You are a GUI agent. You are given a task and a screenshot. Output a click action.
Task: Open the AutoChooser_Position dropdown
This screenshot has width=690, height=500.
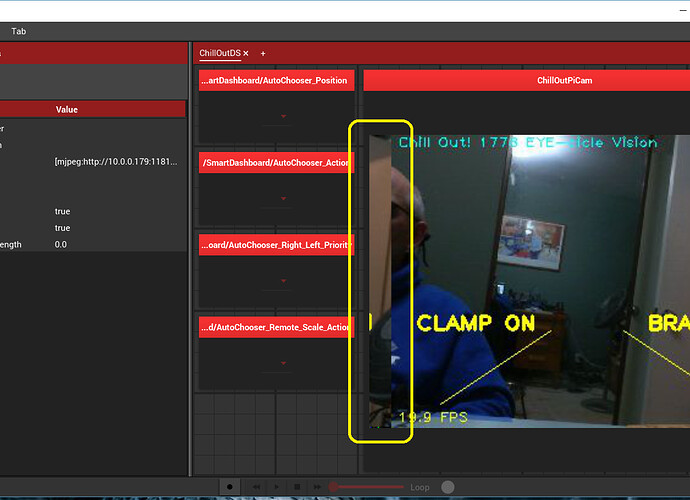276,116
